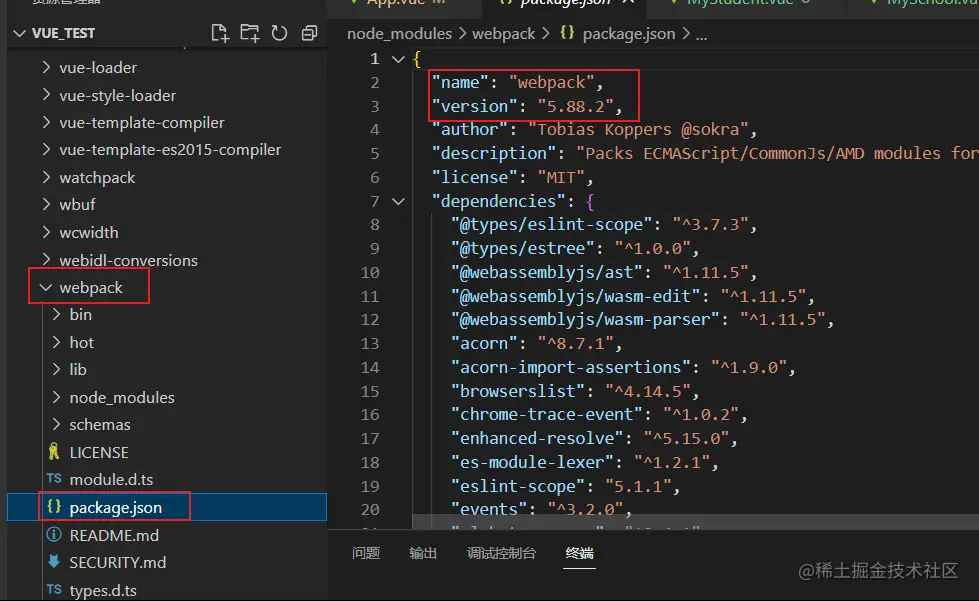Click the New Folder icon in explorer header
Image resolution: width=979 pixels, height=601 pixels.
[250, 33]
